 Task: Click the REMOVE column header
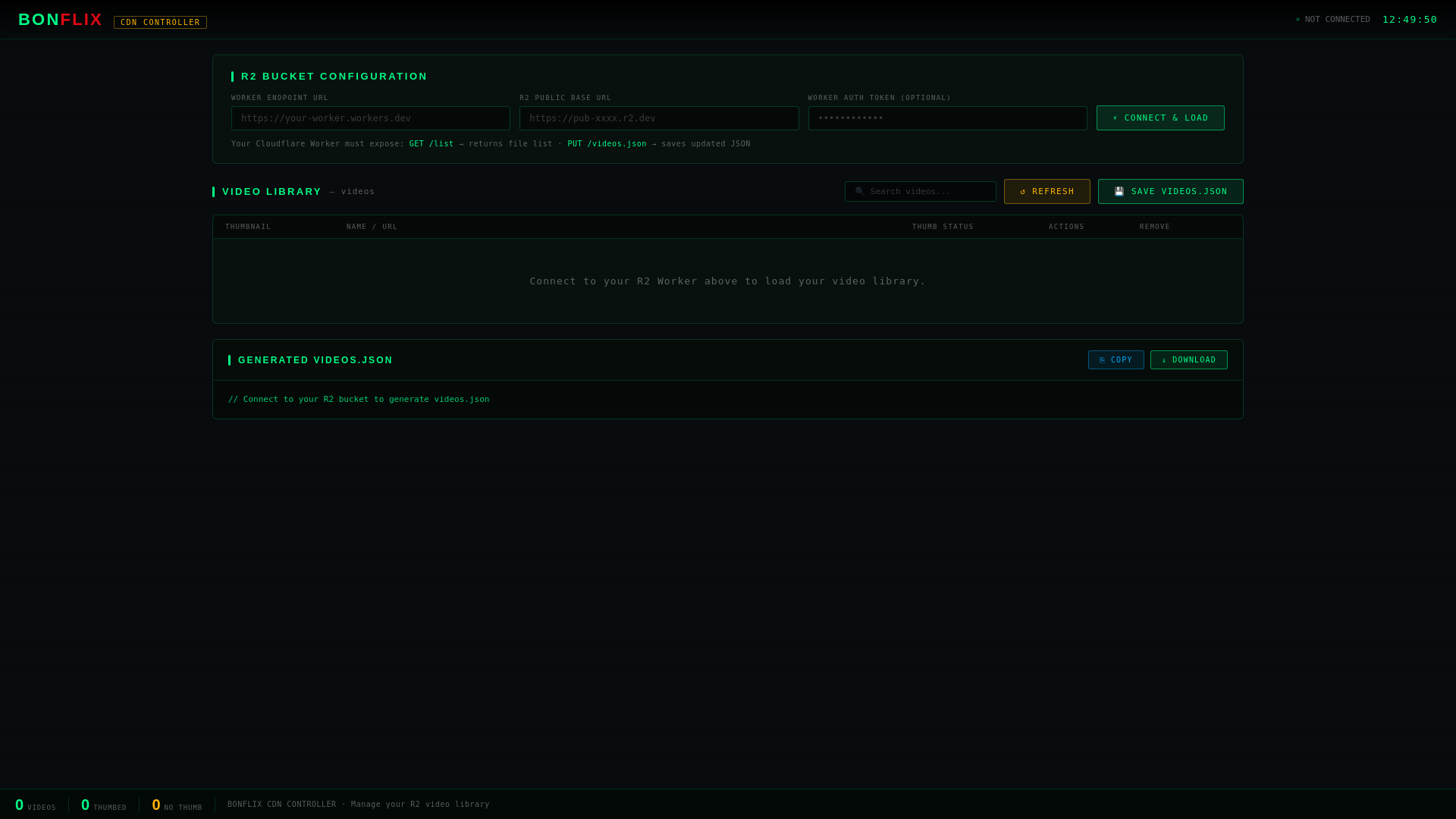pos(1155,227)
